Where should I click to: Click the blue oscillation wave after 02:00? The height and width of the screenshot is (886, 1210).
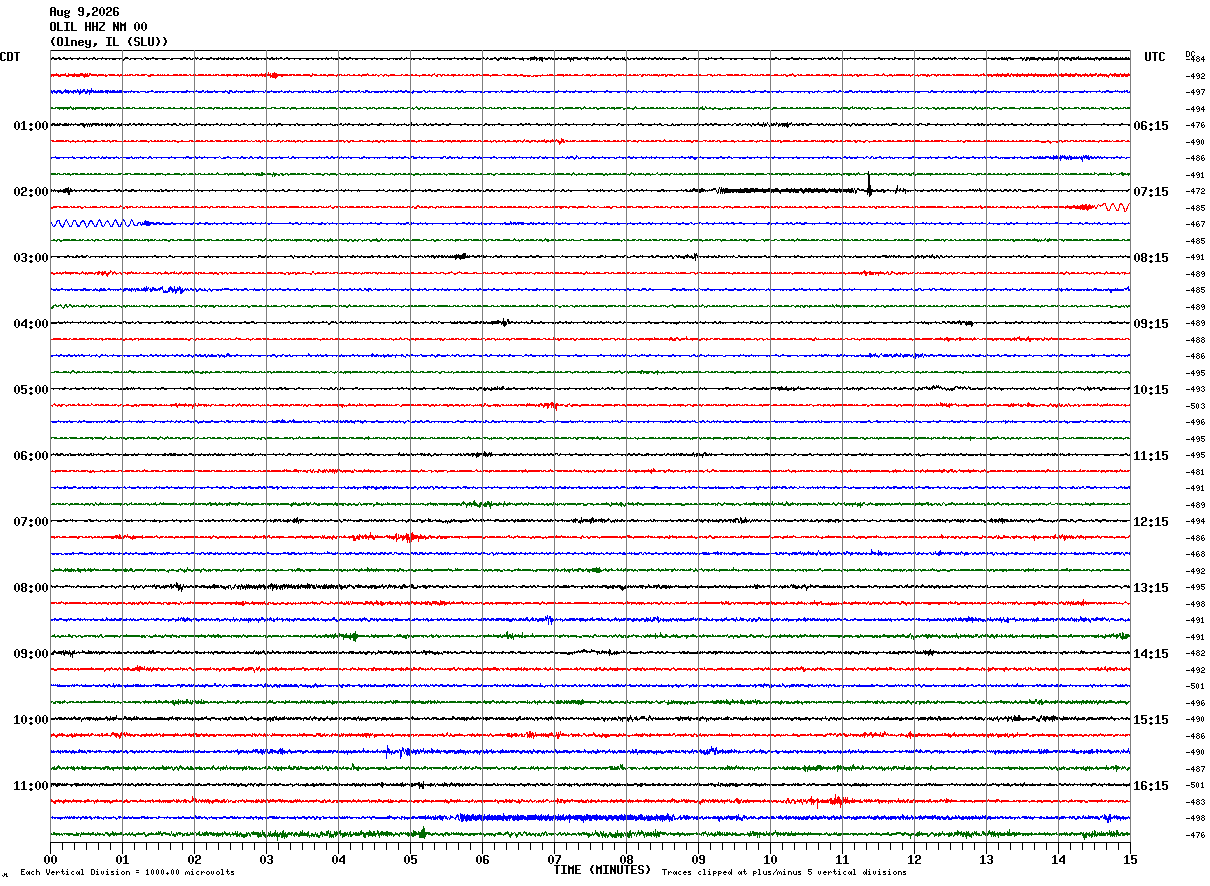(x=90, y=223)
